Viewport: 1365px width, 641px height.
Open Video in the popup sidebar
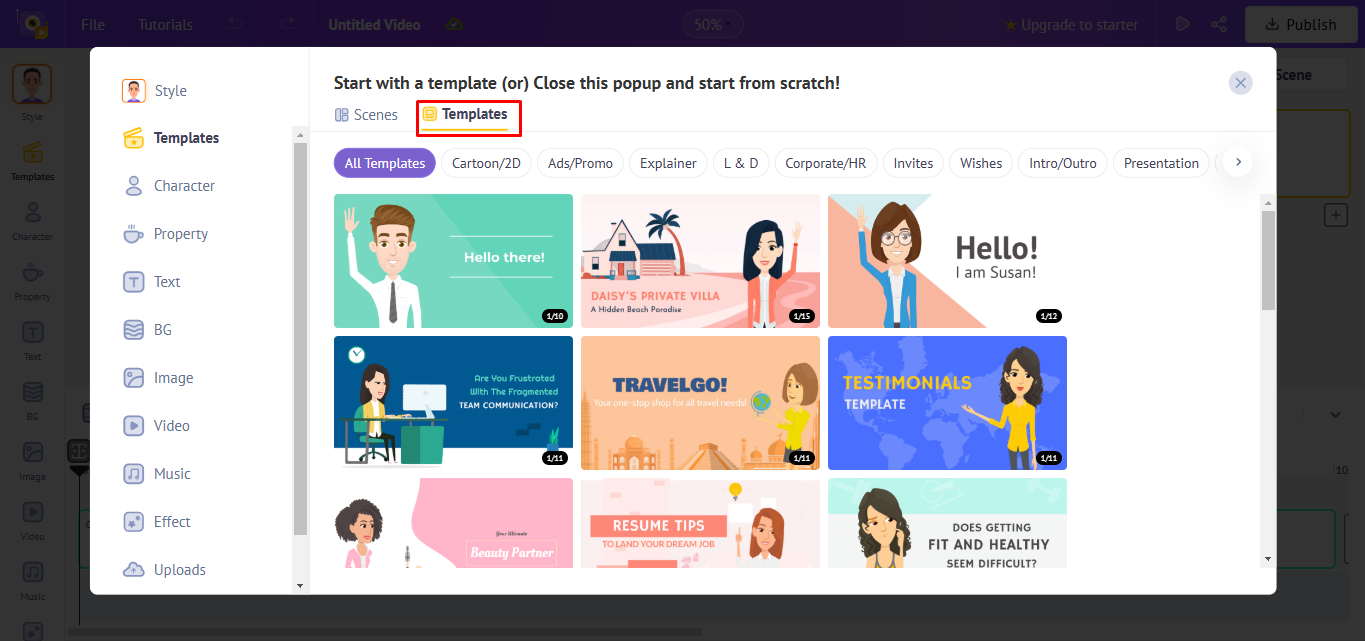[155, 426]
